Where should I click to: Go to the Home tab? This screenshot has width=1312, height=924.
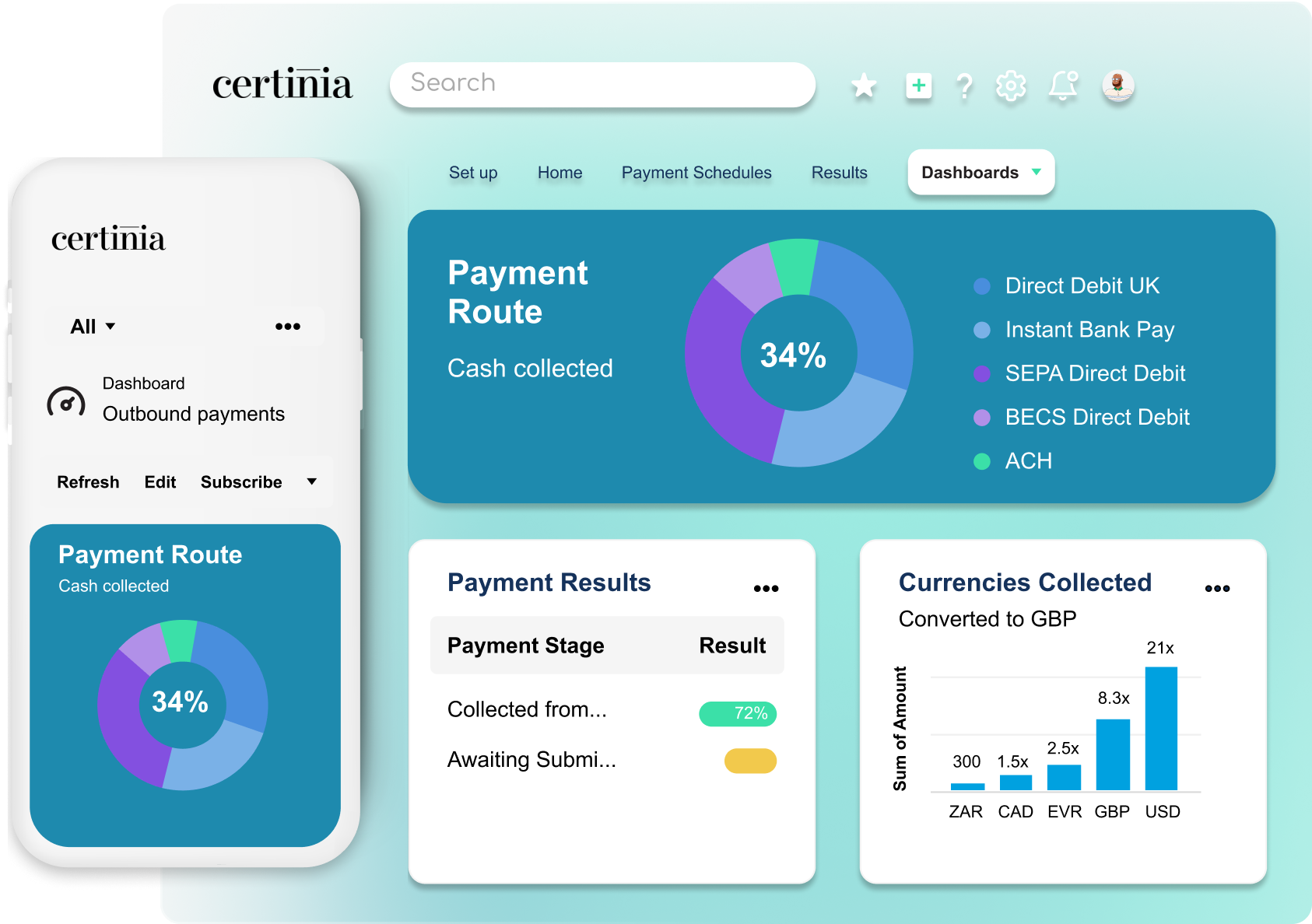(x=560, y=173)
